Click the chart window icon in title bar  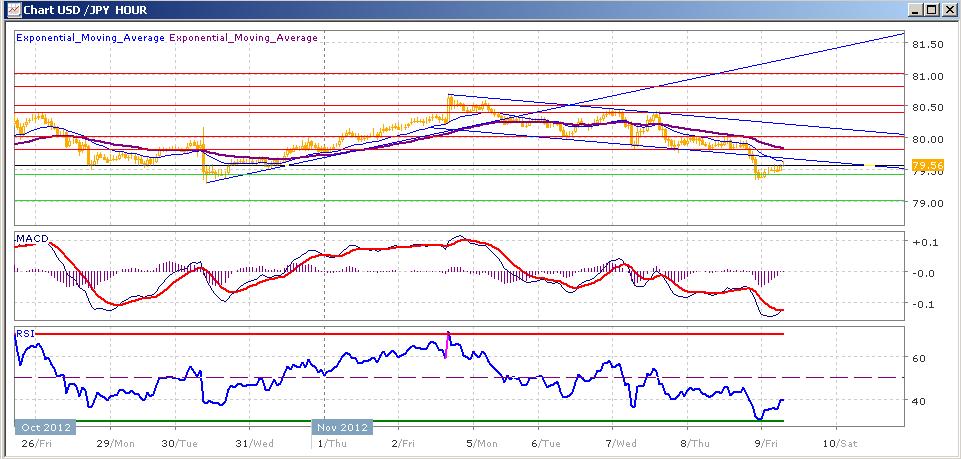tap(12, 10)
